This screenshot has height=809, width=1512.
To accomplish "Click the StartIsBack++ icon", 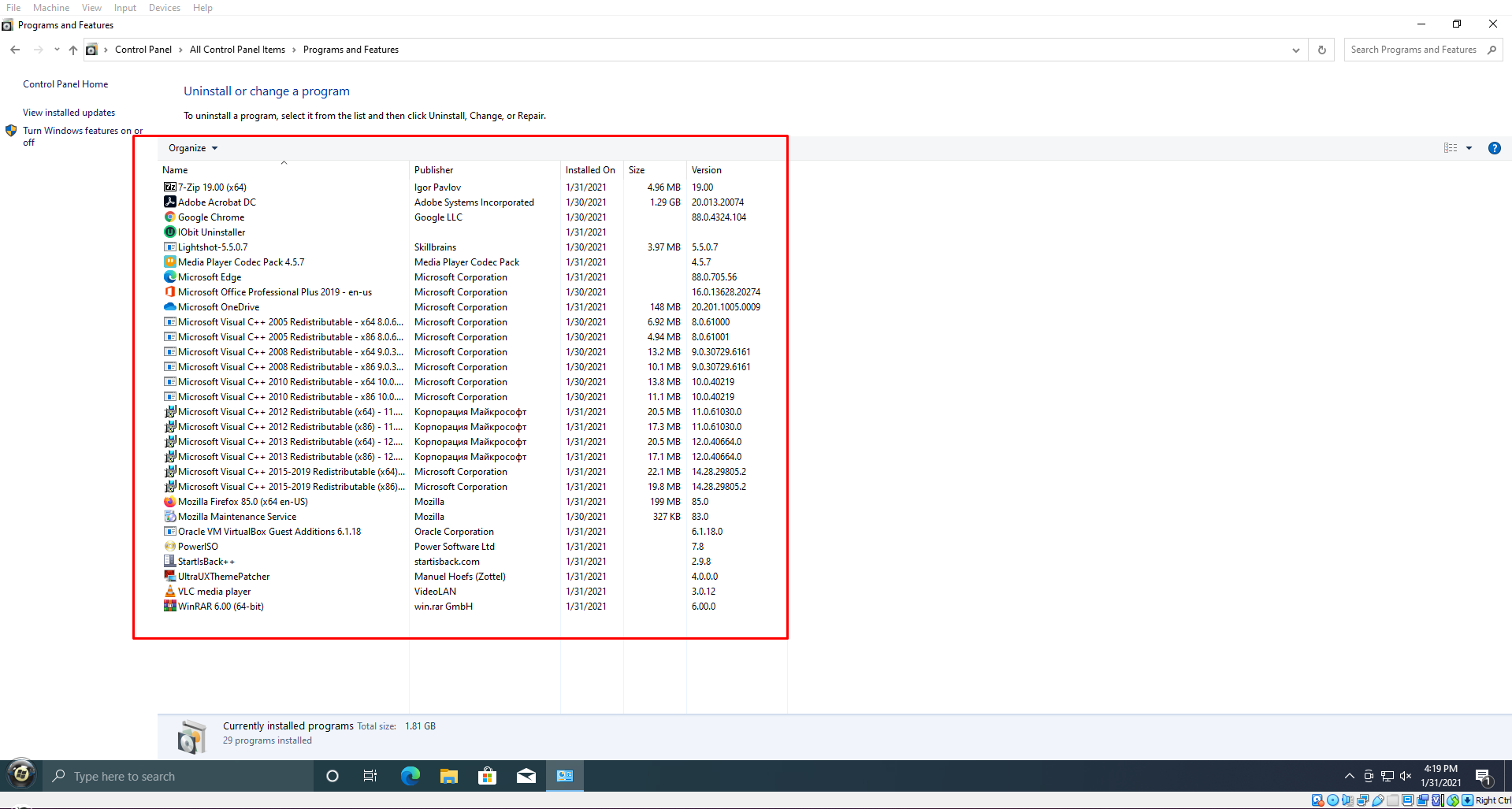I will click(x=169, y=562).
